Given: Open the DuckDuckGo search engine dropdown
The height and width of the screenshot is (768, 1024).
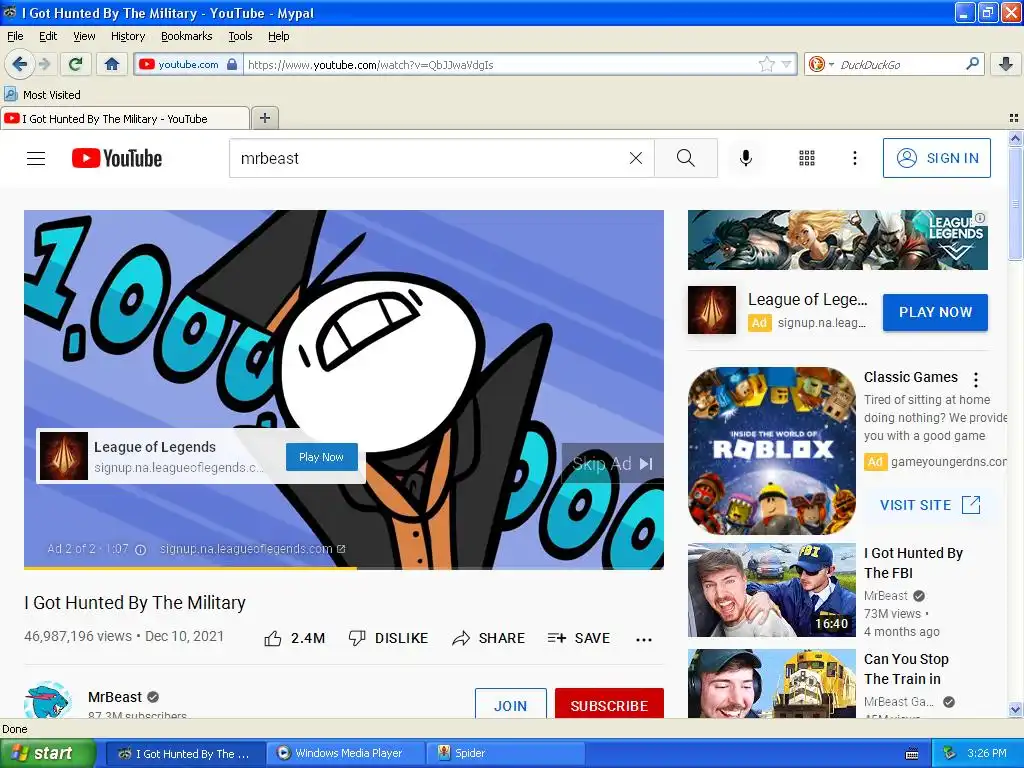Looking at the screenshot, I should pyautogui.click(x=822, y=64).
